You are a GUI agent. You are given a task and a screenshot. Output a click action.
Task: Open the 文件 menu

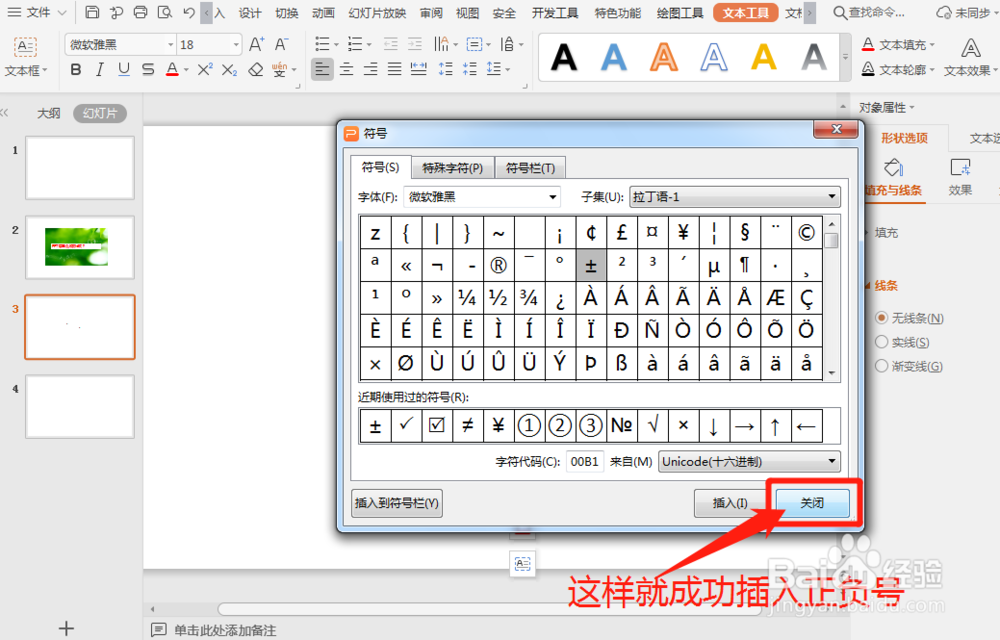[37, 13]
